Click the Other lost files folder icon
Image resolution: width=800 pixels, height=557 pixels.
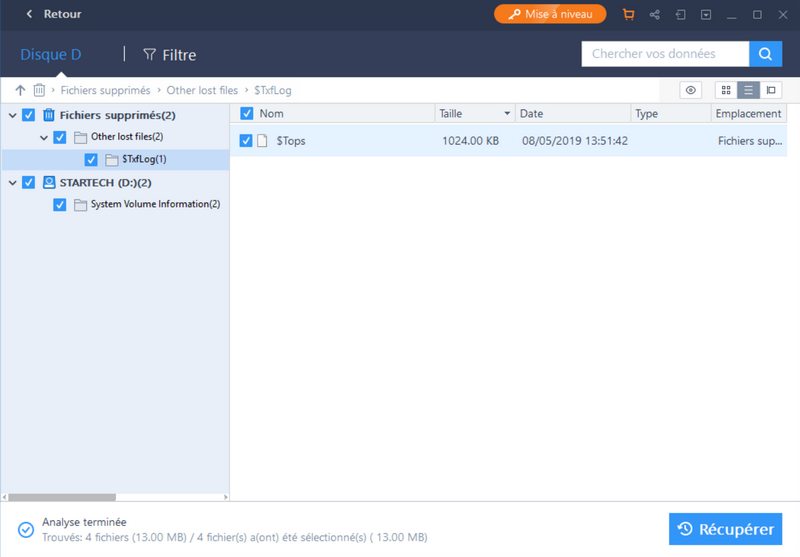coord(80,137)
